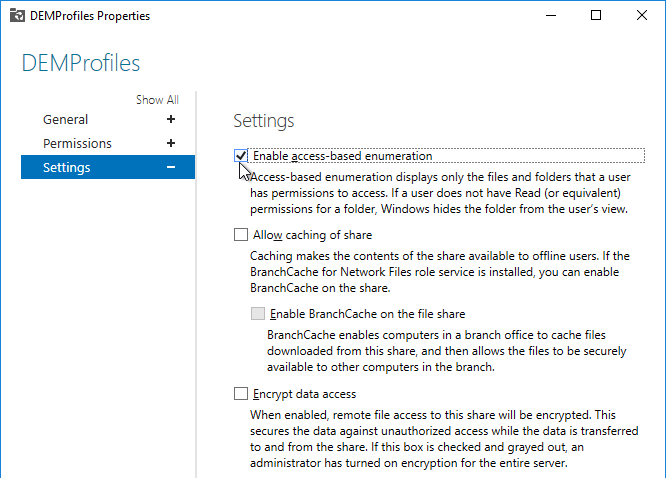Click the DEMProfiles Properties title bar icon

tap(17, 15)
